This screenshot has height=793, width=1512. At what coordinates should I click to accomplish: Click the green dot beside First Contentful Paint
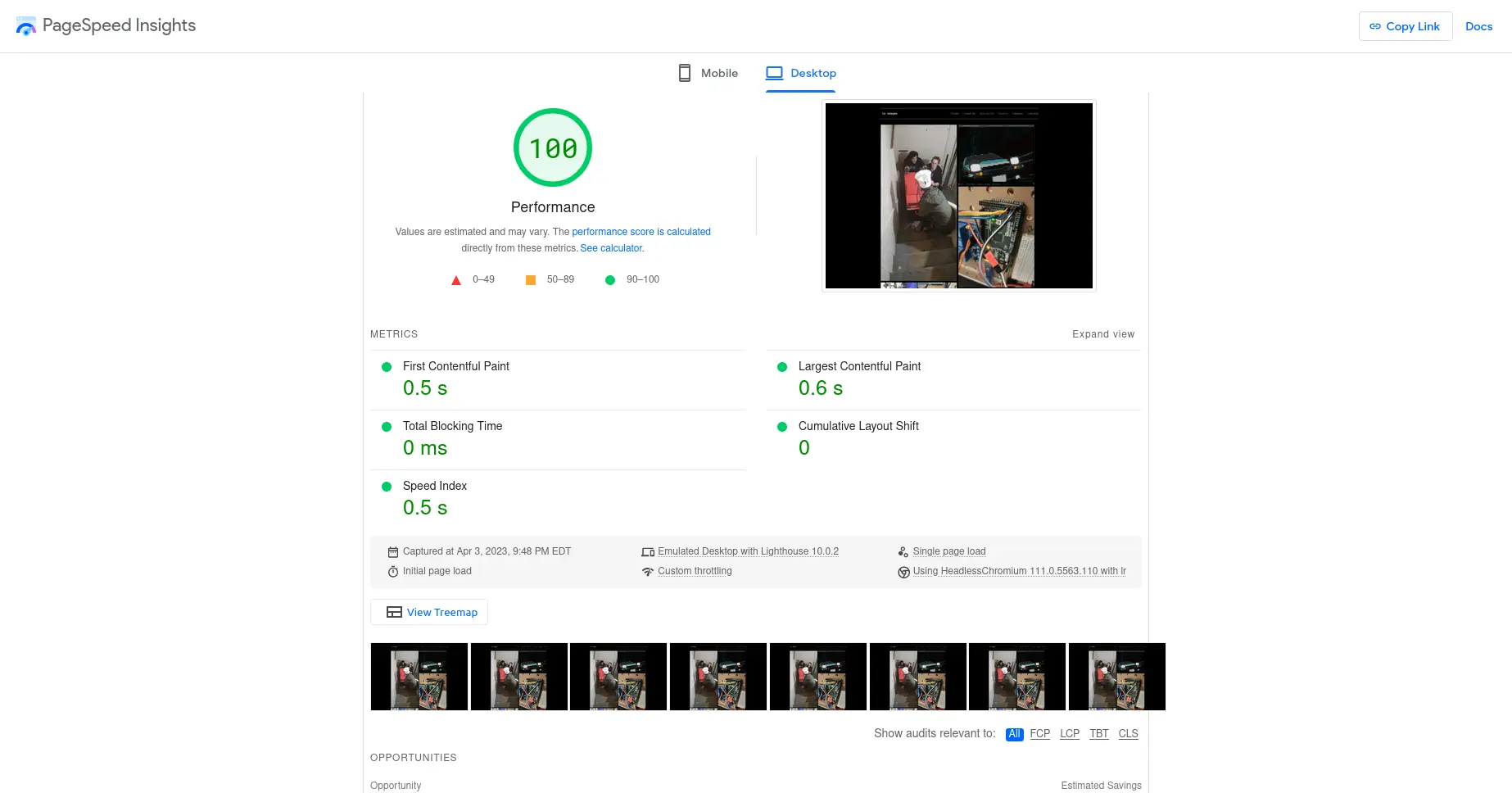[387, 367]
